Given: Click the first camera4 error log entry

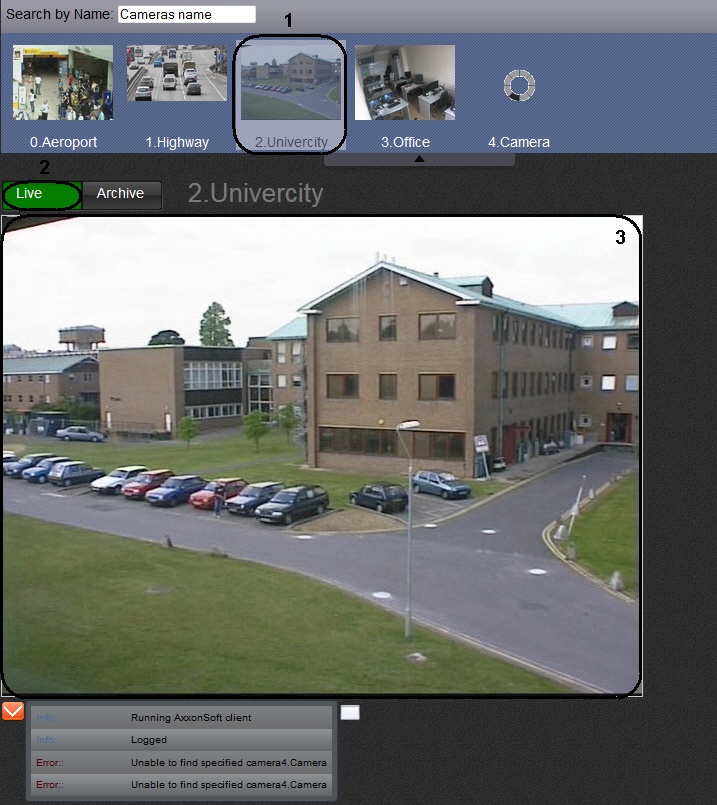Looking at the screenshot, I should 228,763.
